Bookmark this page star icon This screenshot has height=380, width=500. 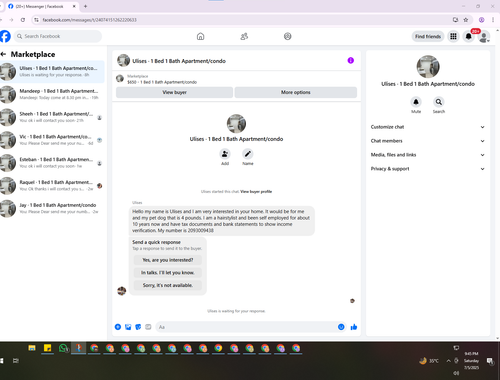[x=466, y=20]
